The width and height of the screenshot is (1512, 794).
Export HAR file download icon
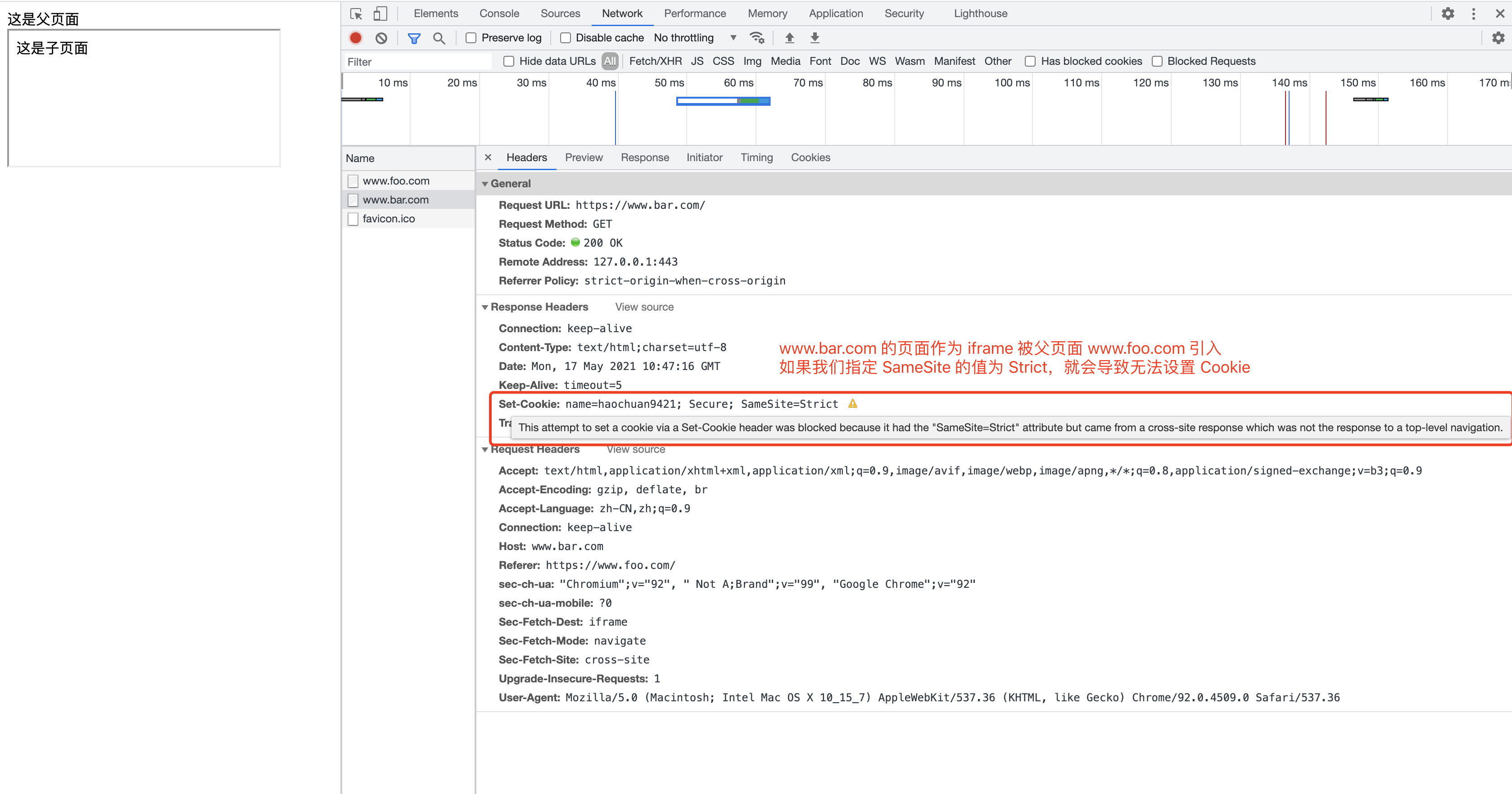click(815, 38)
